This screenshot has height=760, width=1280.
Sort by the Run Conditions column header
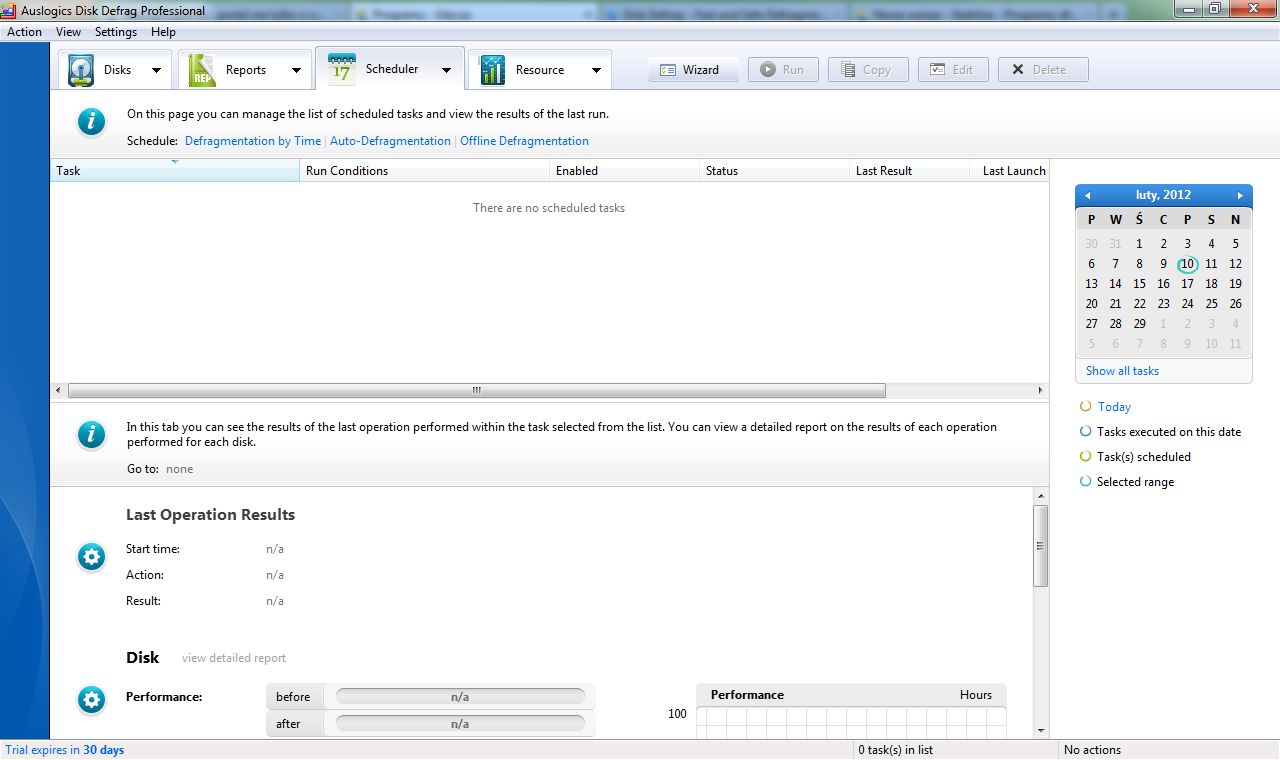[425, 171]
